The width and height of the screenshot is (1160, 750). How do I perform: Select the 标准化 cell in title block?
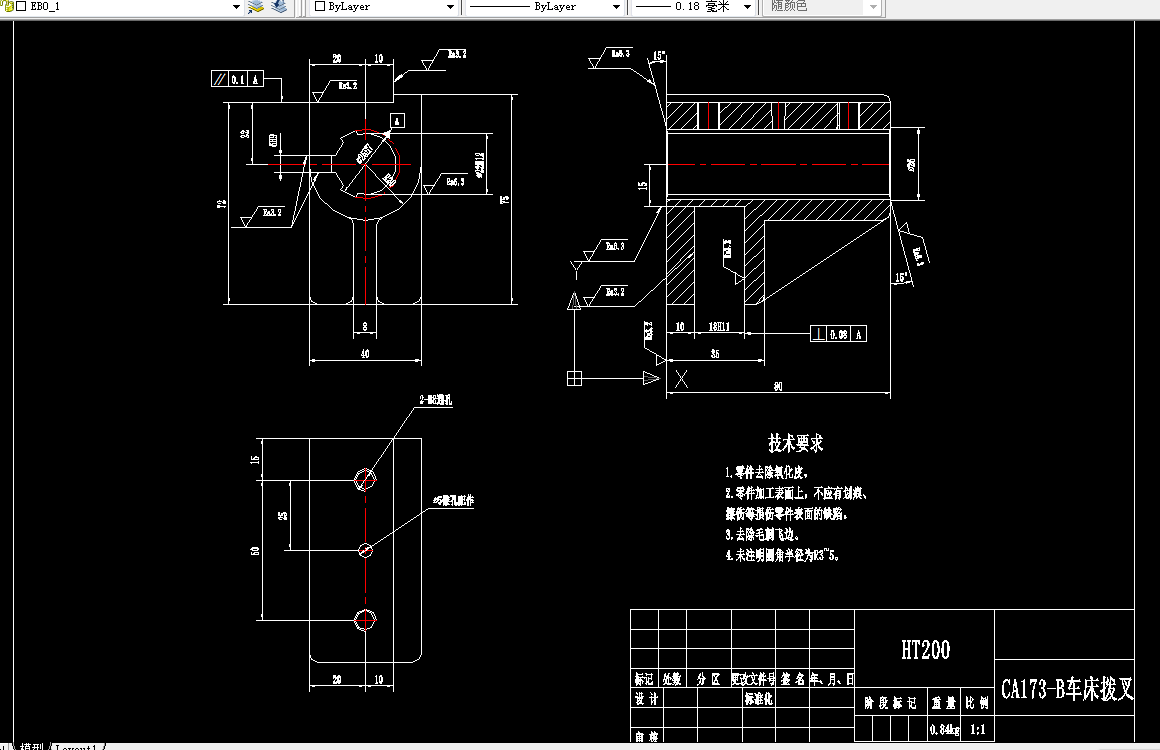[759, 699]
